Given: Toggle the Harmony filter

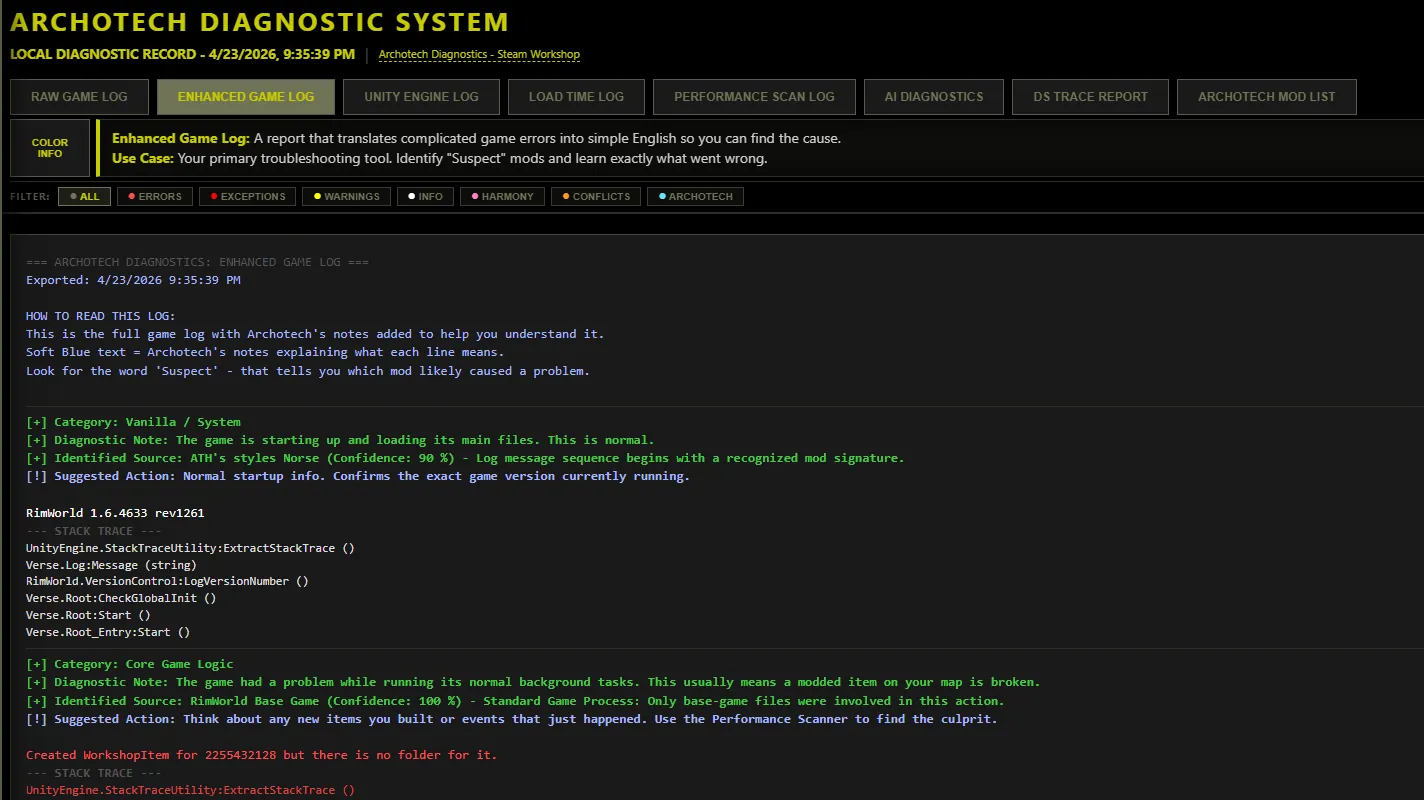Looking at the screenshot, I should pos(502,197).
